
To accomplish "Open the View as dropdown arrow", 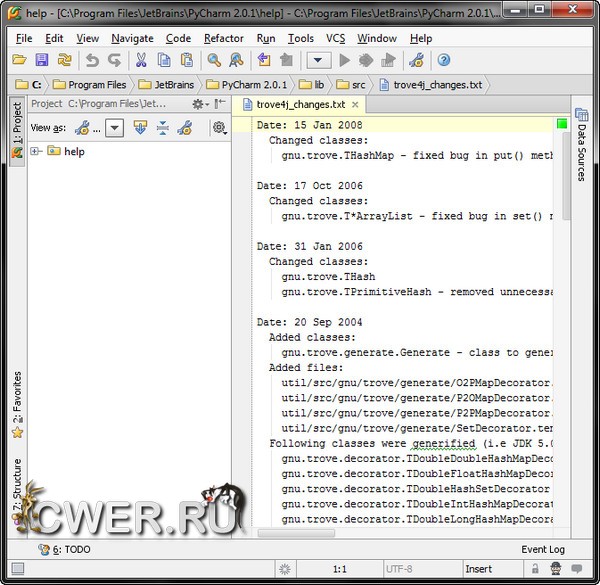I will pos(114,128).
